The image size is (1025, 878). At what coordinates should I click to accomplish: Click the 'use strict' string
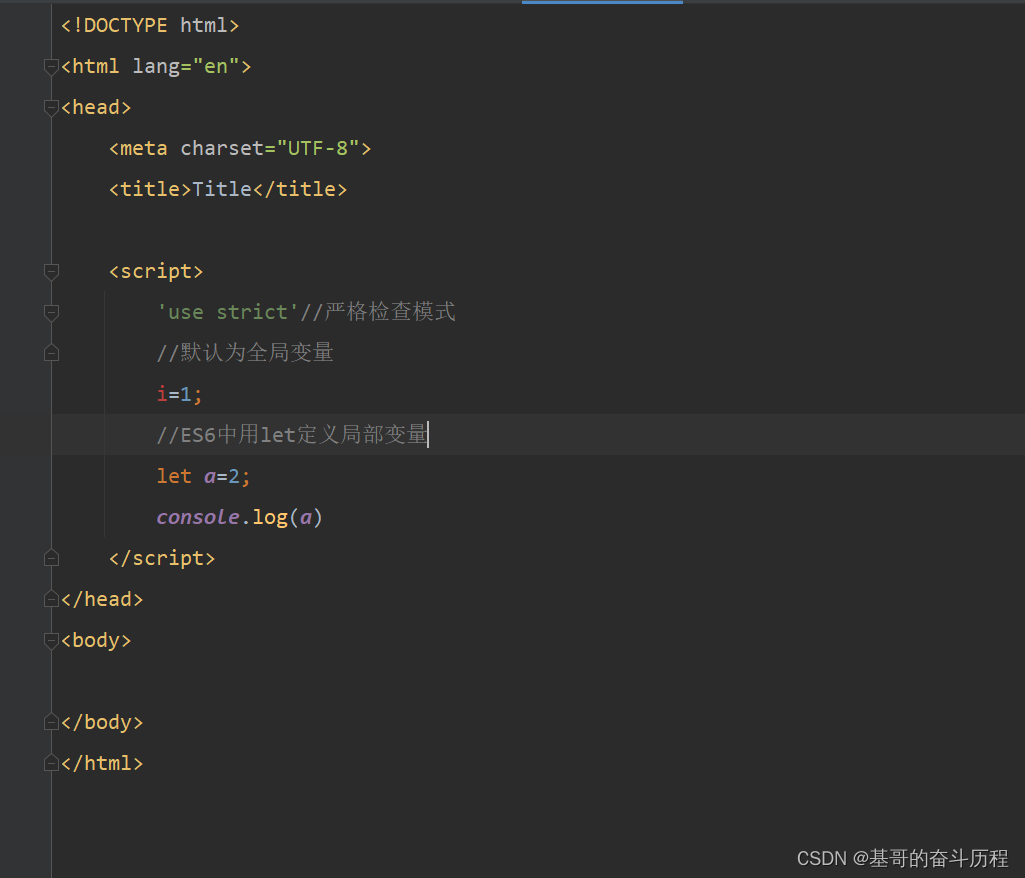(227, 312)
